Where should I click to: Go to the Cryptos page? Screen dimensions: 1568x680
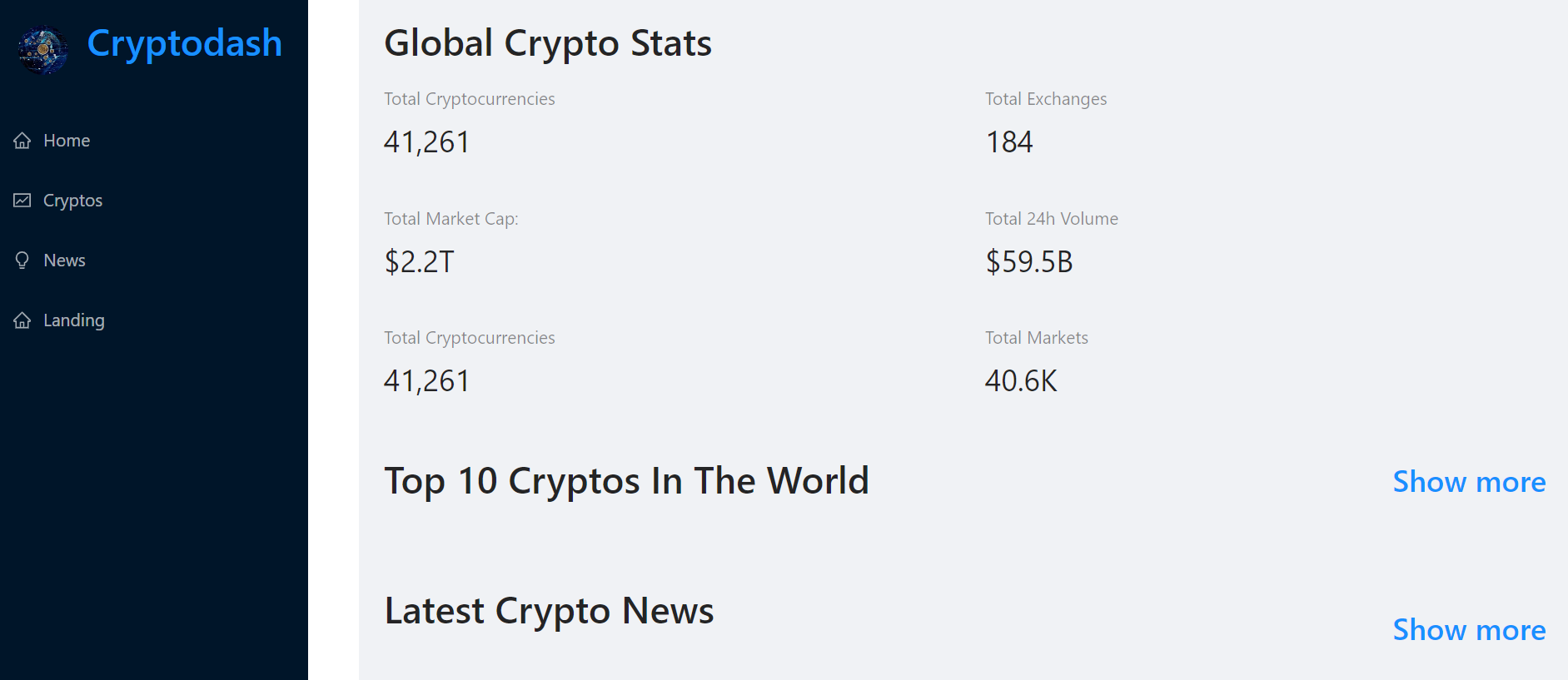coord(154,201)
